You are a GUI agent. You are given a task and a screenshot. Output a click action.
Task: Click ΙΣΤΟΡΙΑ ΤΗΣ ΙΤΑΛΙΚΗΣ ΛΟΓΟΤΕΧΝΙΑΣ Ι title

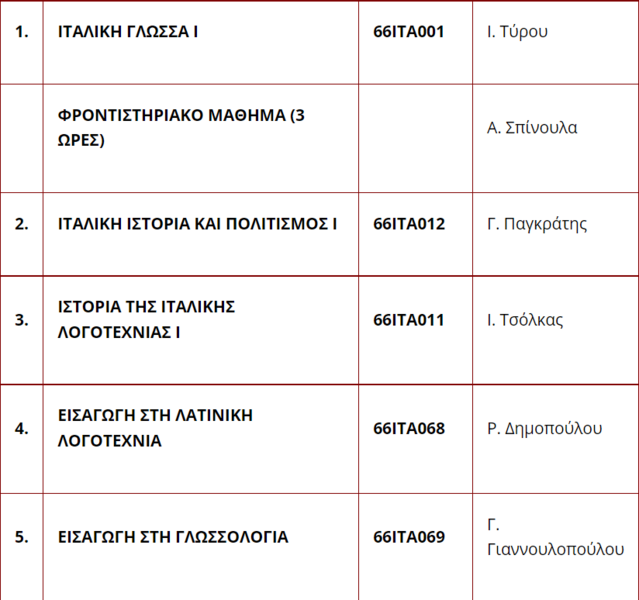pos(146,320)
